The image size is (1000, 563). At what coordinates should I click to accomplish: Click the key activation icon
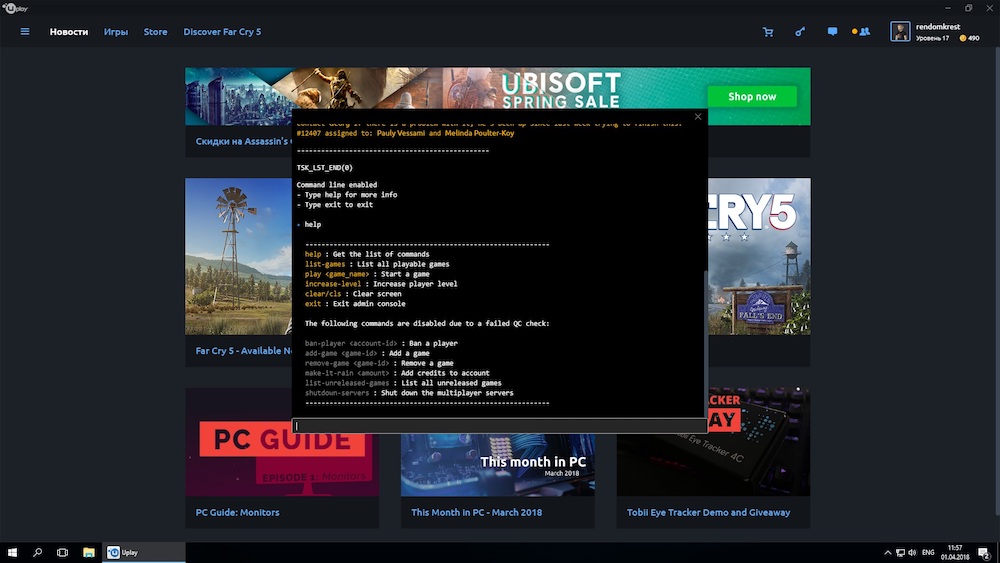[x=800, y=31]
